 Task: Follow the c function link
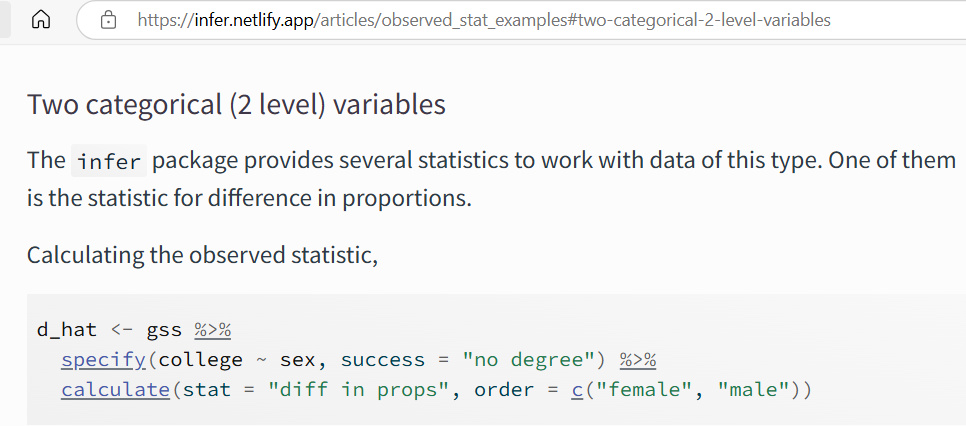(577, 390)
